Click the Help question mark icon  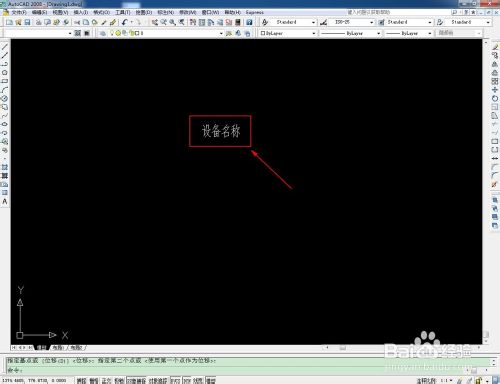pos(249,22)
